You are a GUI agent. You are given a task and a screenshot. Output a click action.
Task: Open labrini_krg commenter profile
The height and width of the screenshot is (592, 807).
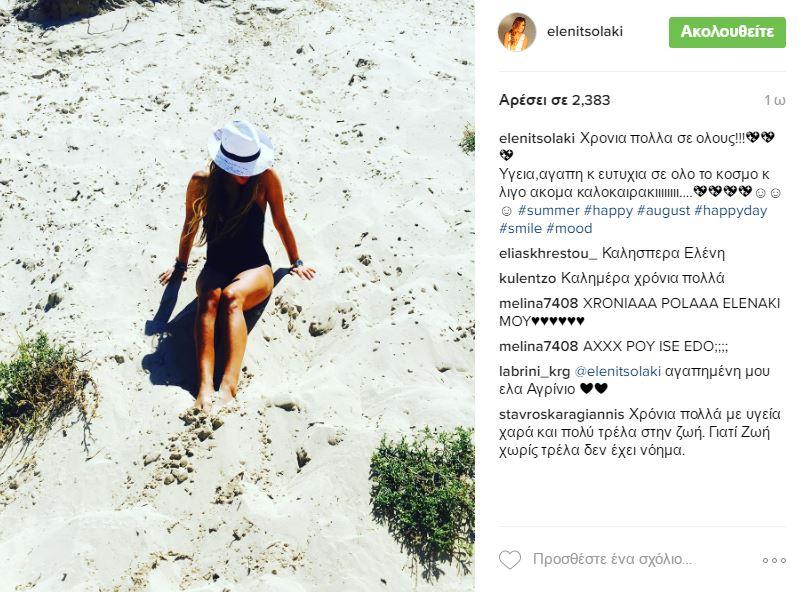coord(534,372)
